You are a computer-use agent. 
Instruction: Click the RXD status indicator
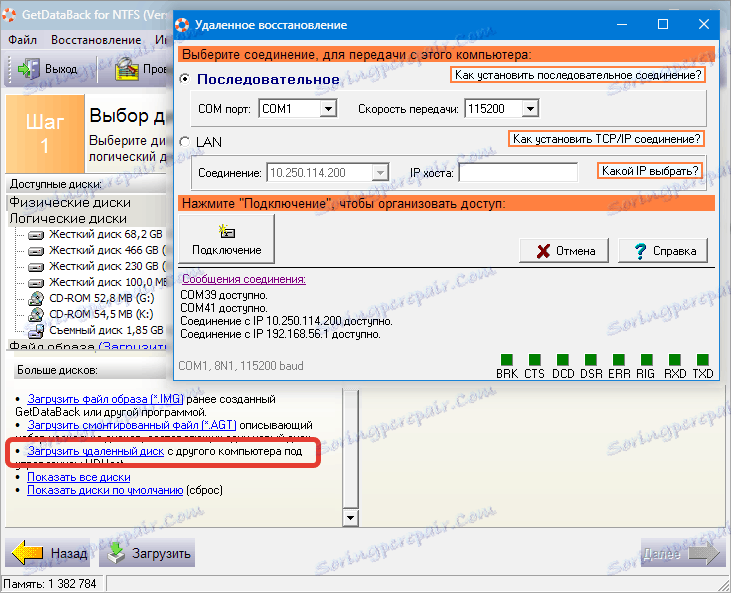tap(675, 359)
